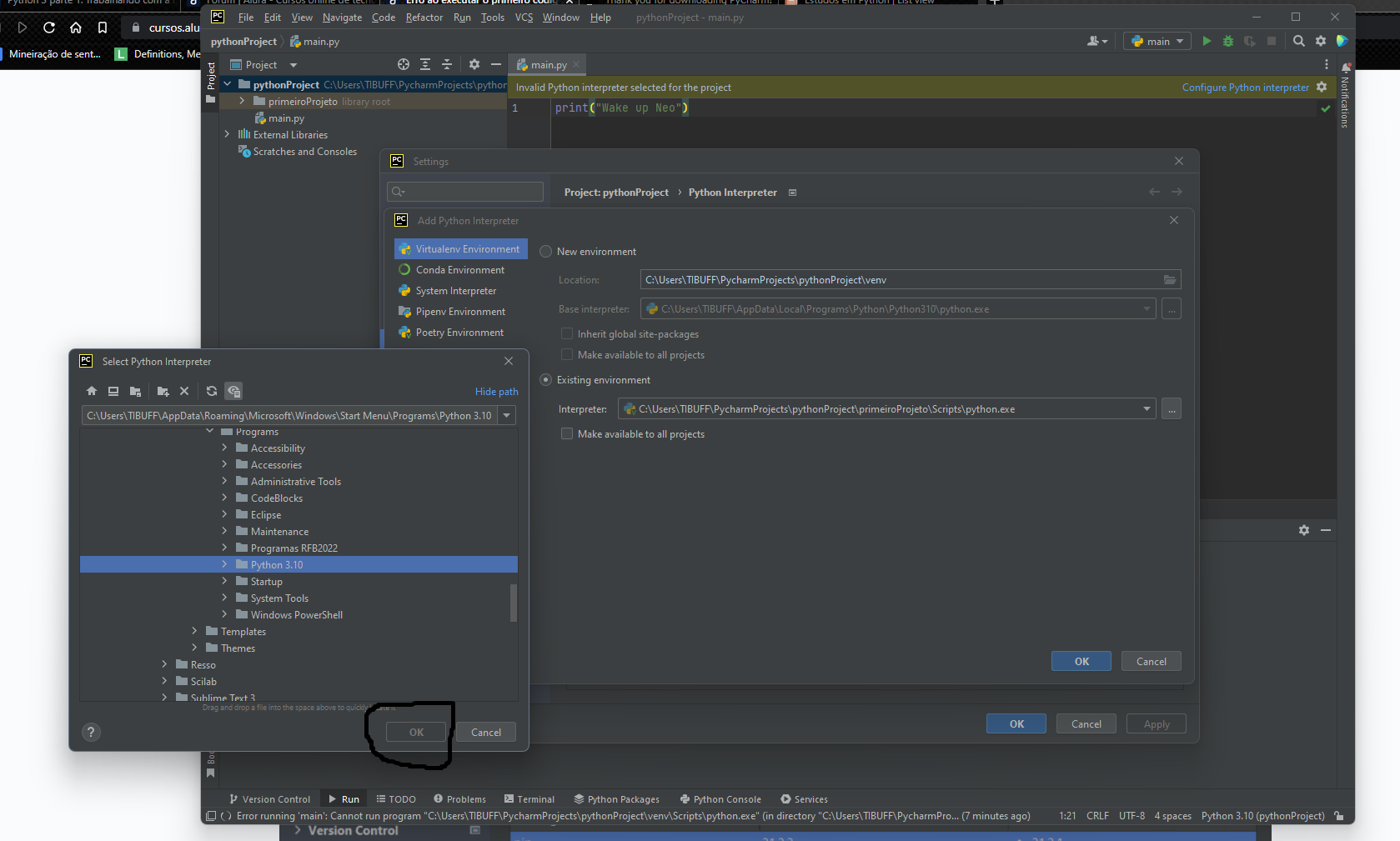Run the main configuration with green play icon
This screenshot has width=1400, height=841.
click(1207, 41)
